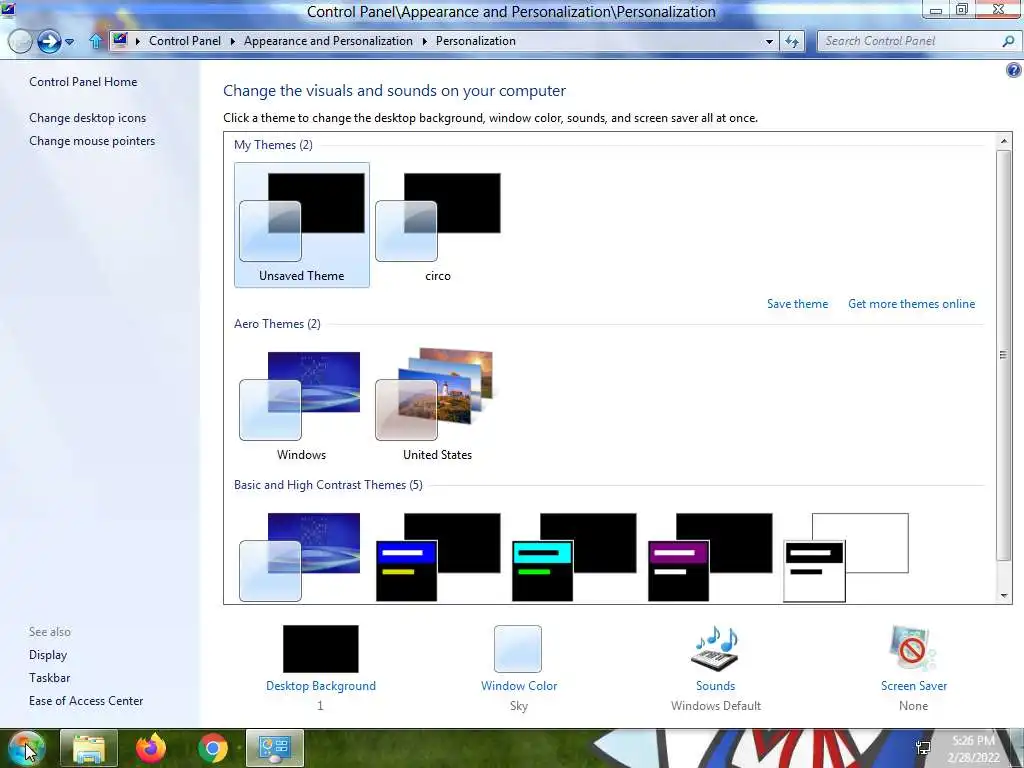
Task: Click the greyed Back navigation button
Action: [x=20, y=42]
